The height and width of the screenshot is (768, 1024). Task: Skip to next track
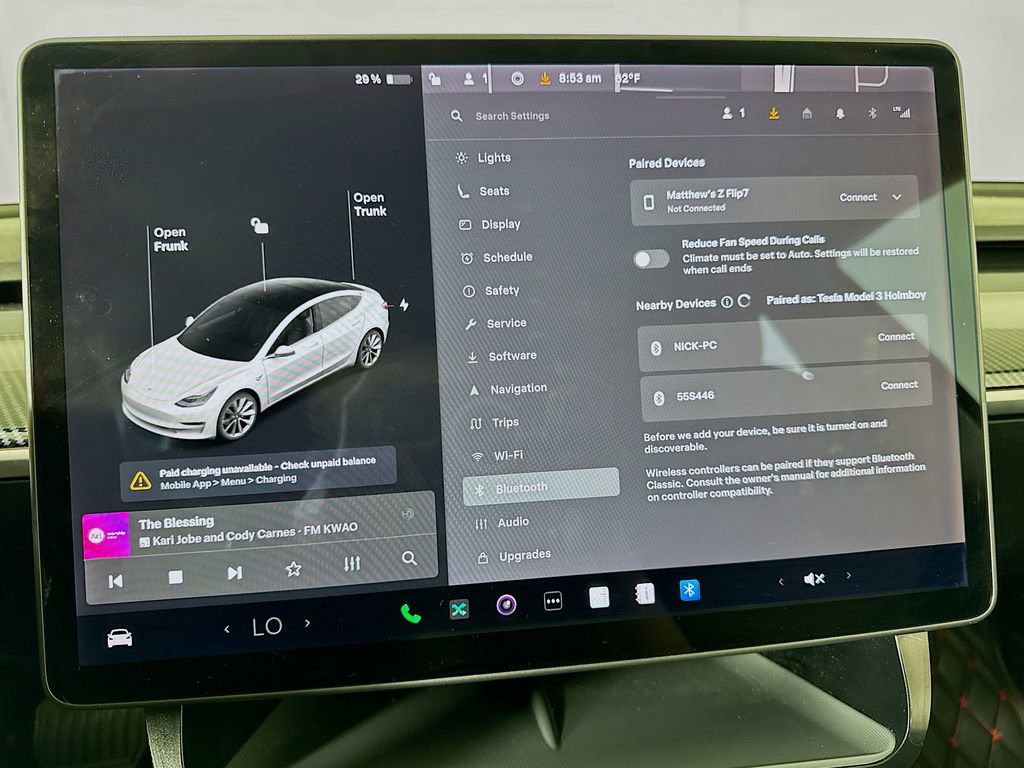pyautogui.click(x=234, y=573)
